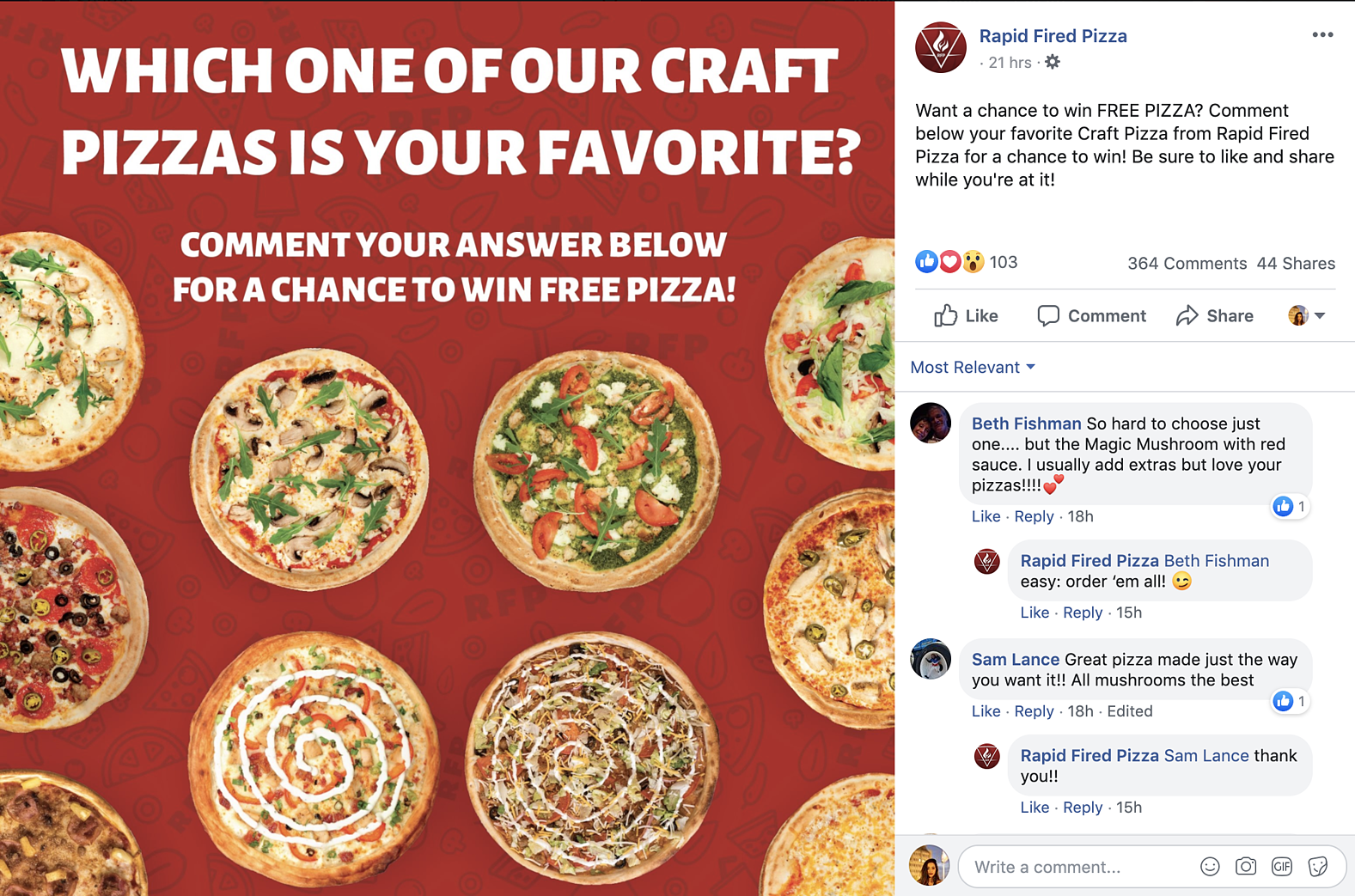Screen dimensions: 1355x896
Task: Open the post options three-dot menu
Action: tap(1322, 35)
